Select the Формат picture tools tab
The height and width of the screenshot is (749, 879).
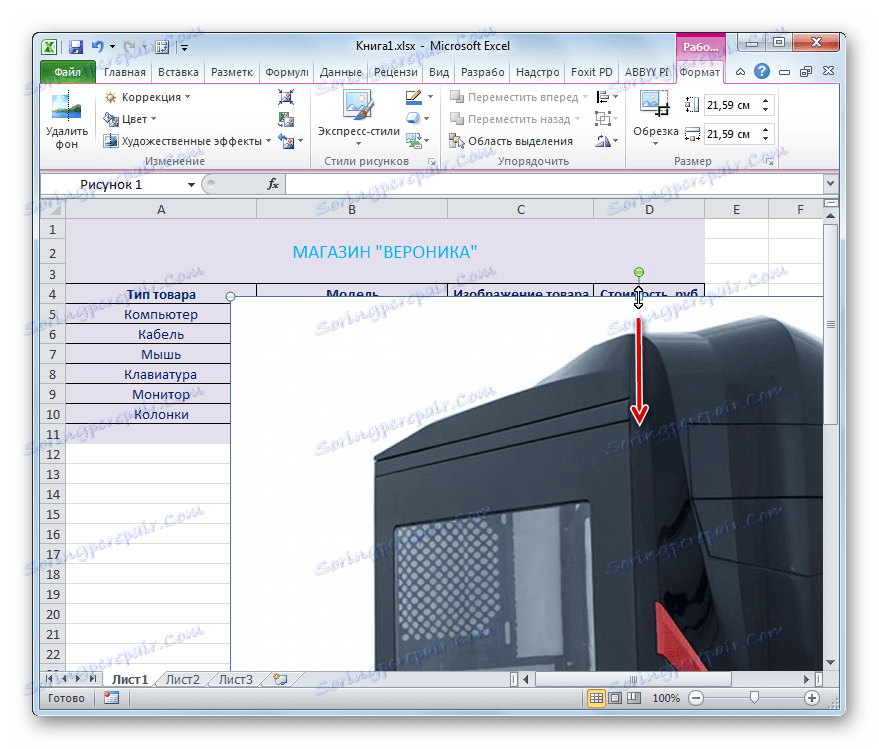coord(700,72)
